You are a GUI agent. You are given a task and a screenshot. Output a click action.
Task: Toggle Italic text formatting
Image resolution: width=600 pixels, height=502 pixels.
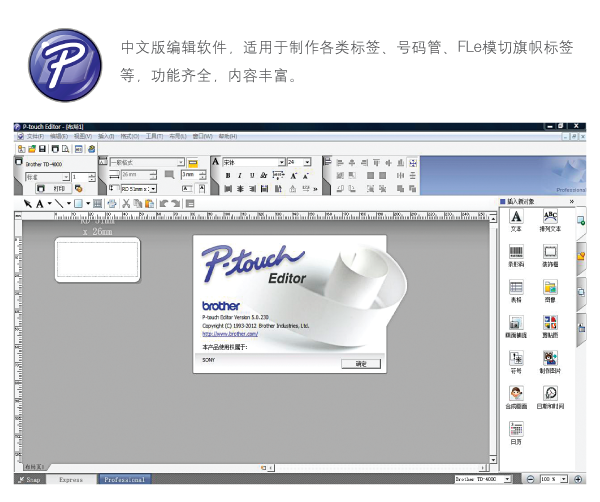tap(240, 176)
